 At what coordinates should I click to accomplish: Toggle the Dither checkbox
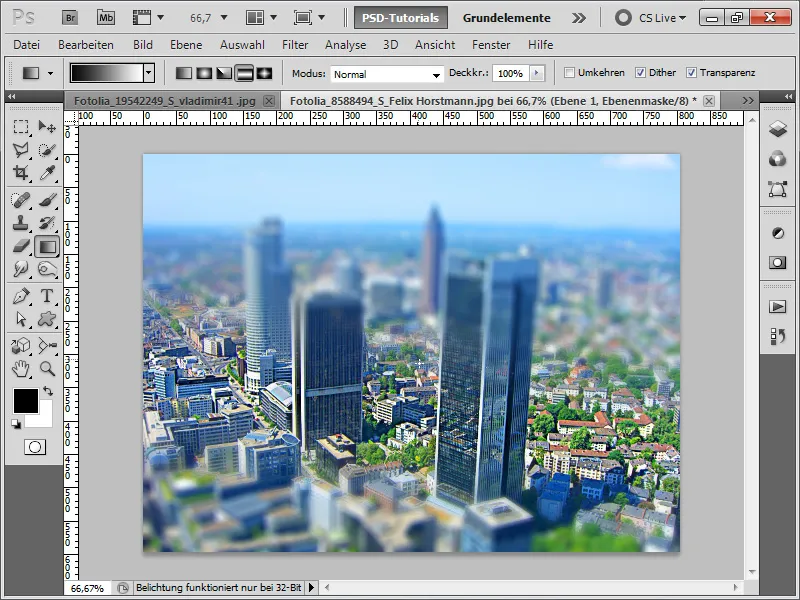pyautogui.click(x=640, y=73)
